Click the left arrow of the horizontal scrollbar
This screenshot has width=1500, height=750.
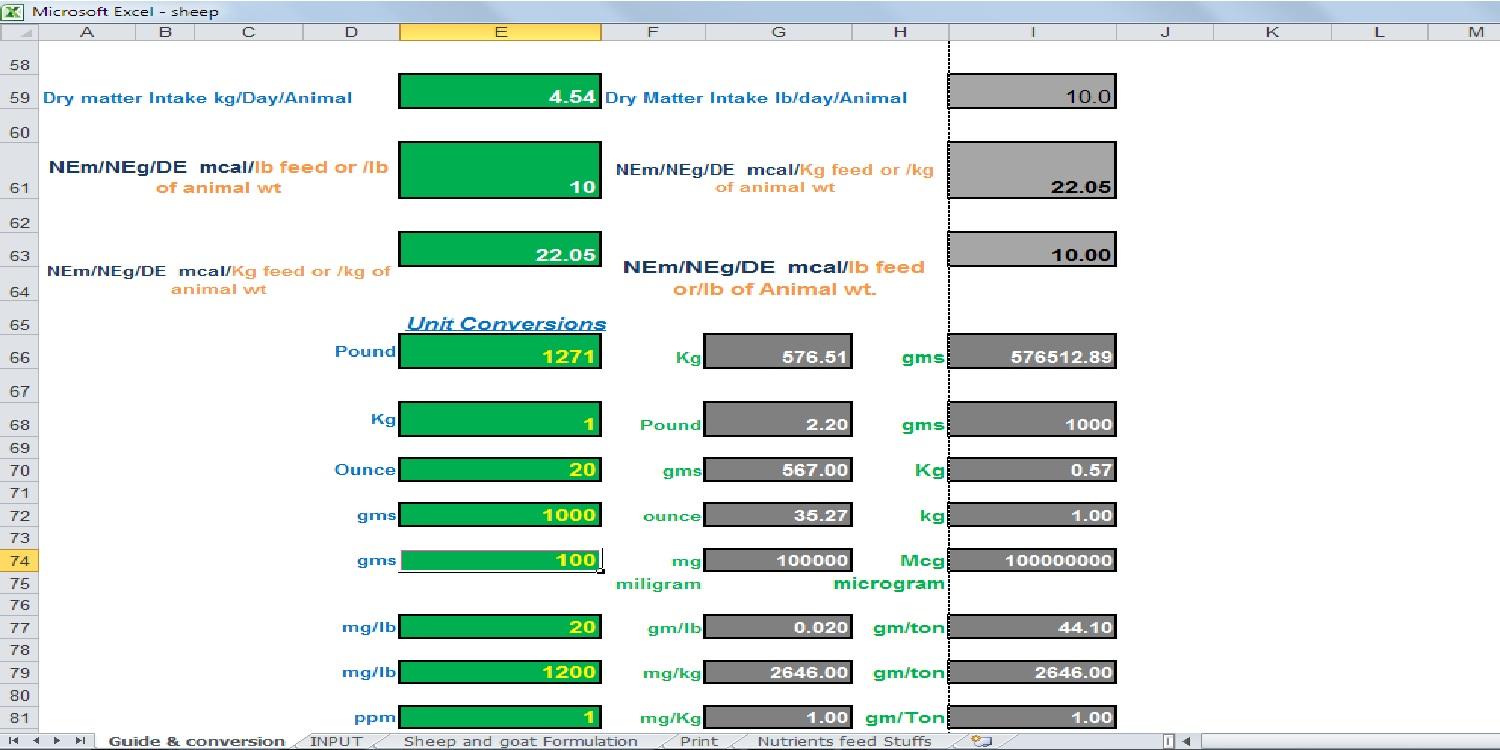click(x=1187, y=741)
